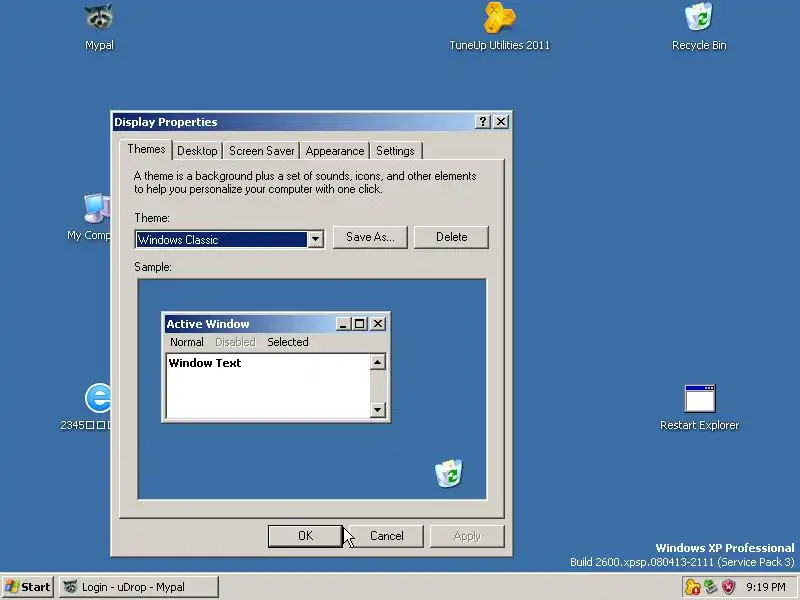800x600 pixels.
Task: Click the Recycle Bin in the theme sample preview
Action: tap(449, 473)
